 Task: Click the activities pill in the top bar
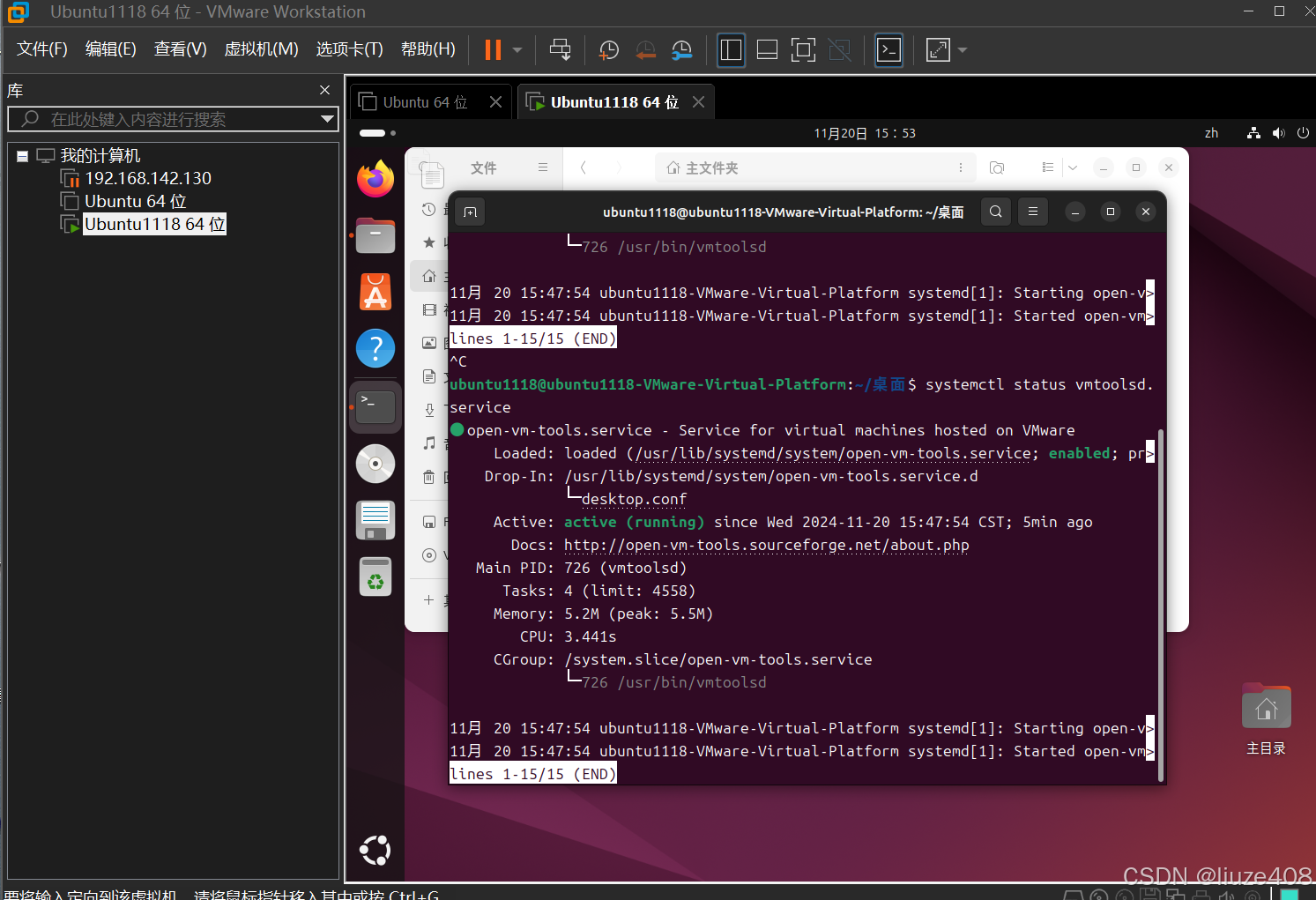pyautogui.click(x=377, y=133)
